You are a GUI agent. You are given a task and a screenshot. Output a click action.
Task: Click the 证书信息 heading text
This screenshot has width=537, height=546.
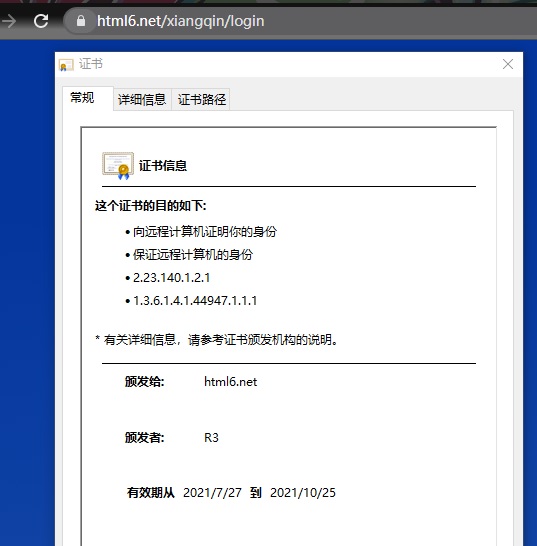pos(163,166)
